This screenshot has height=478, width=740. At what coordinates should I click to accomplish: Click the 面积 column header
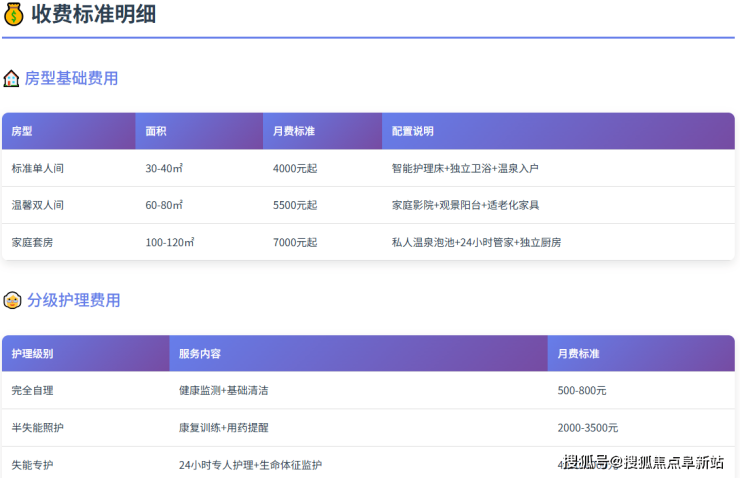pyautogui.click(x=156, y=131)
